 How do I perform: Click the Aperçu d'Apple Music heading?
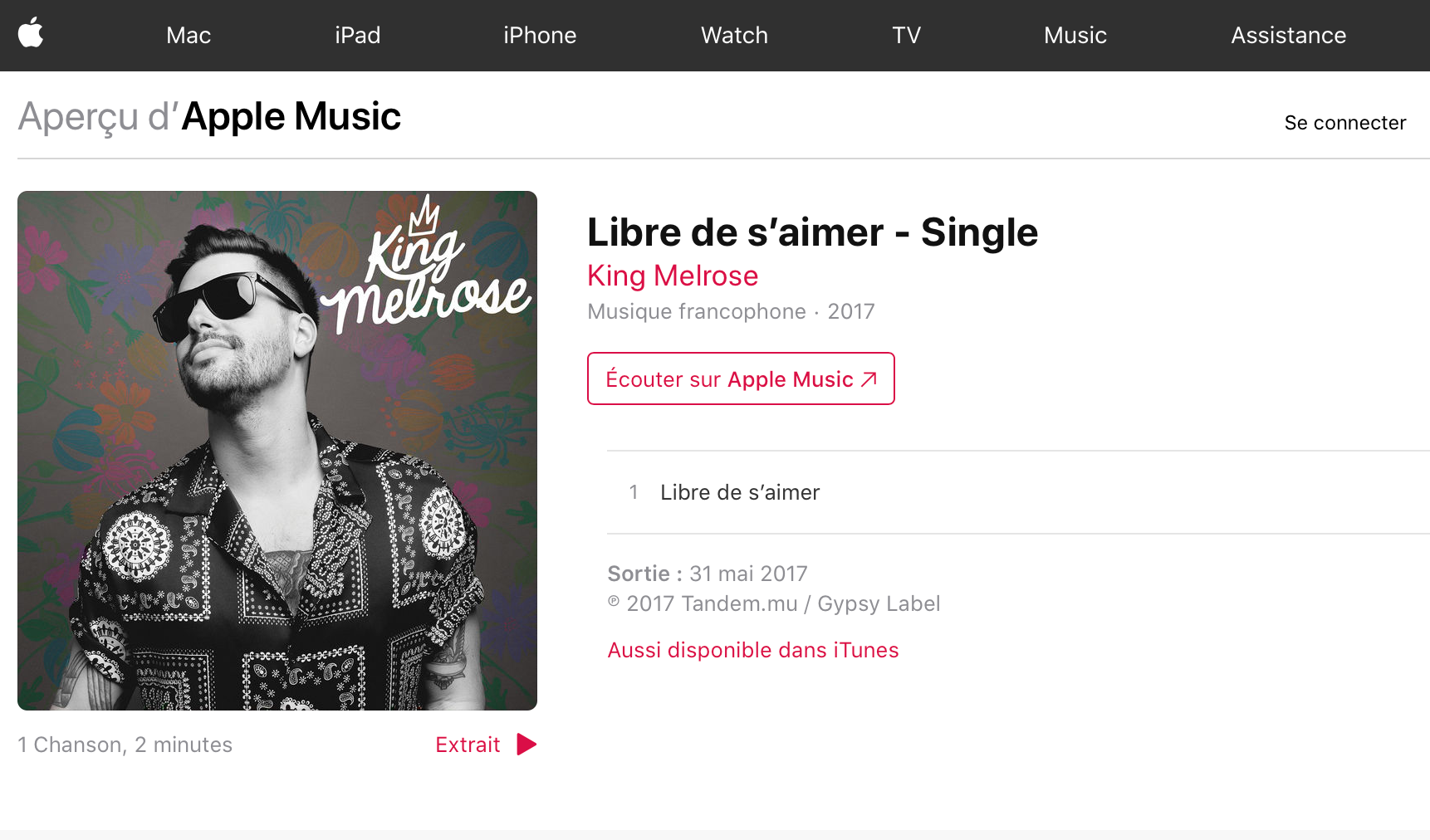tap(209, 116)
